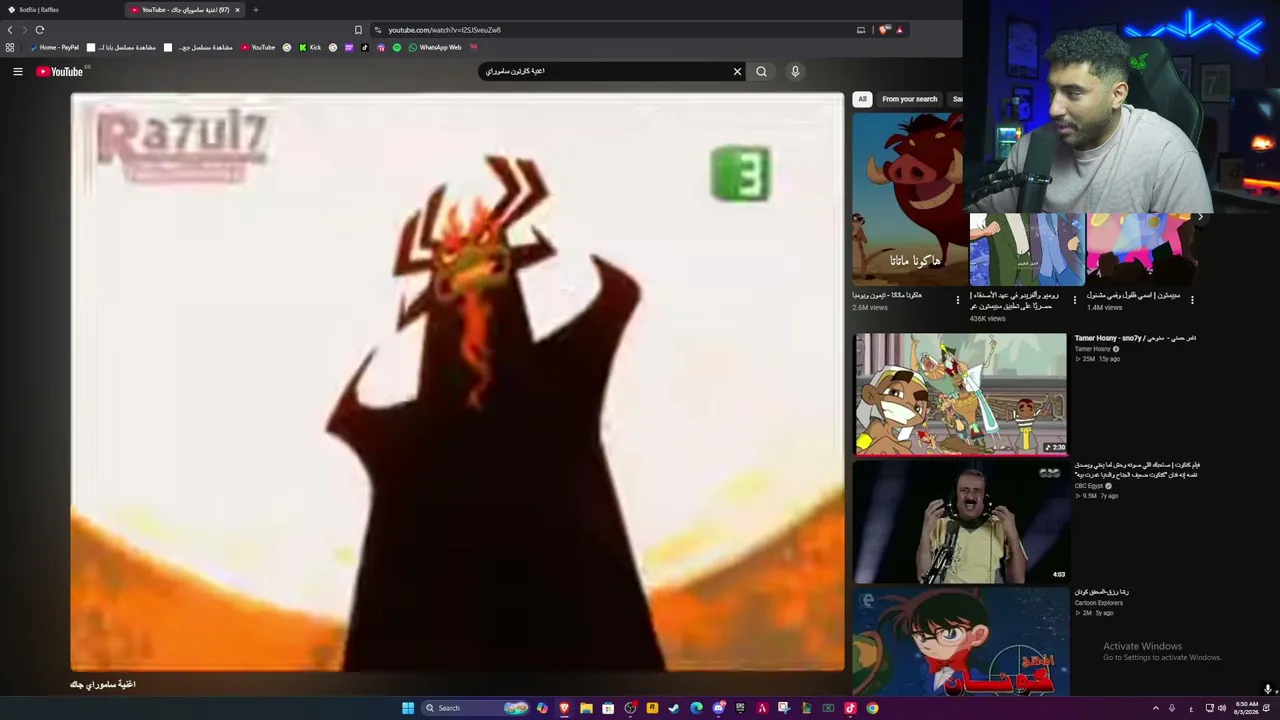The image size is (1280, 720).
Task: Start voice search with the microphone
Action: 795,71
